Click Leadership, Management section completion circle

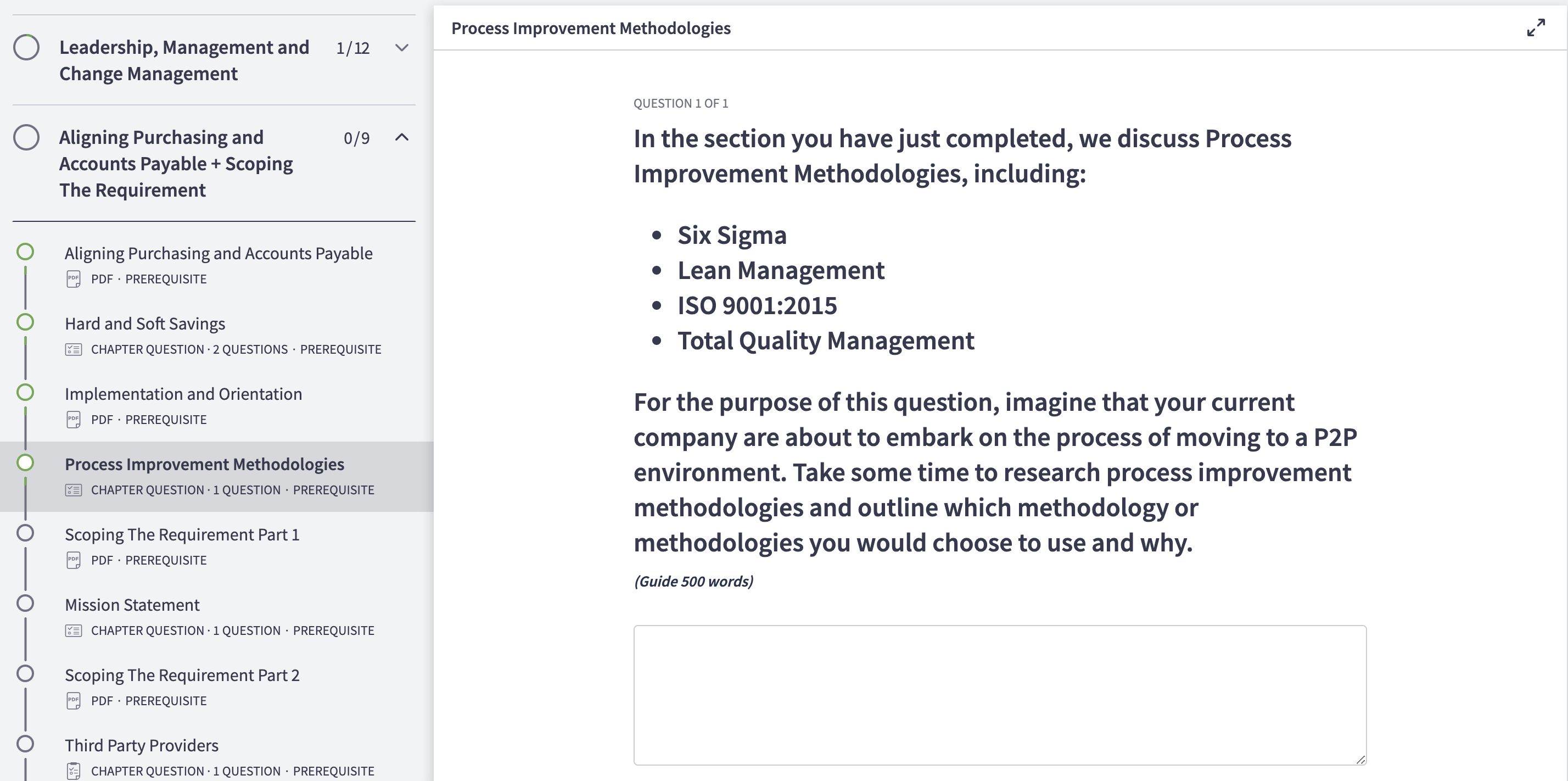coord(26,47)
